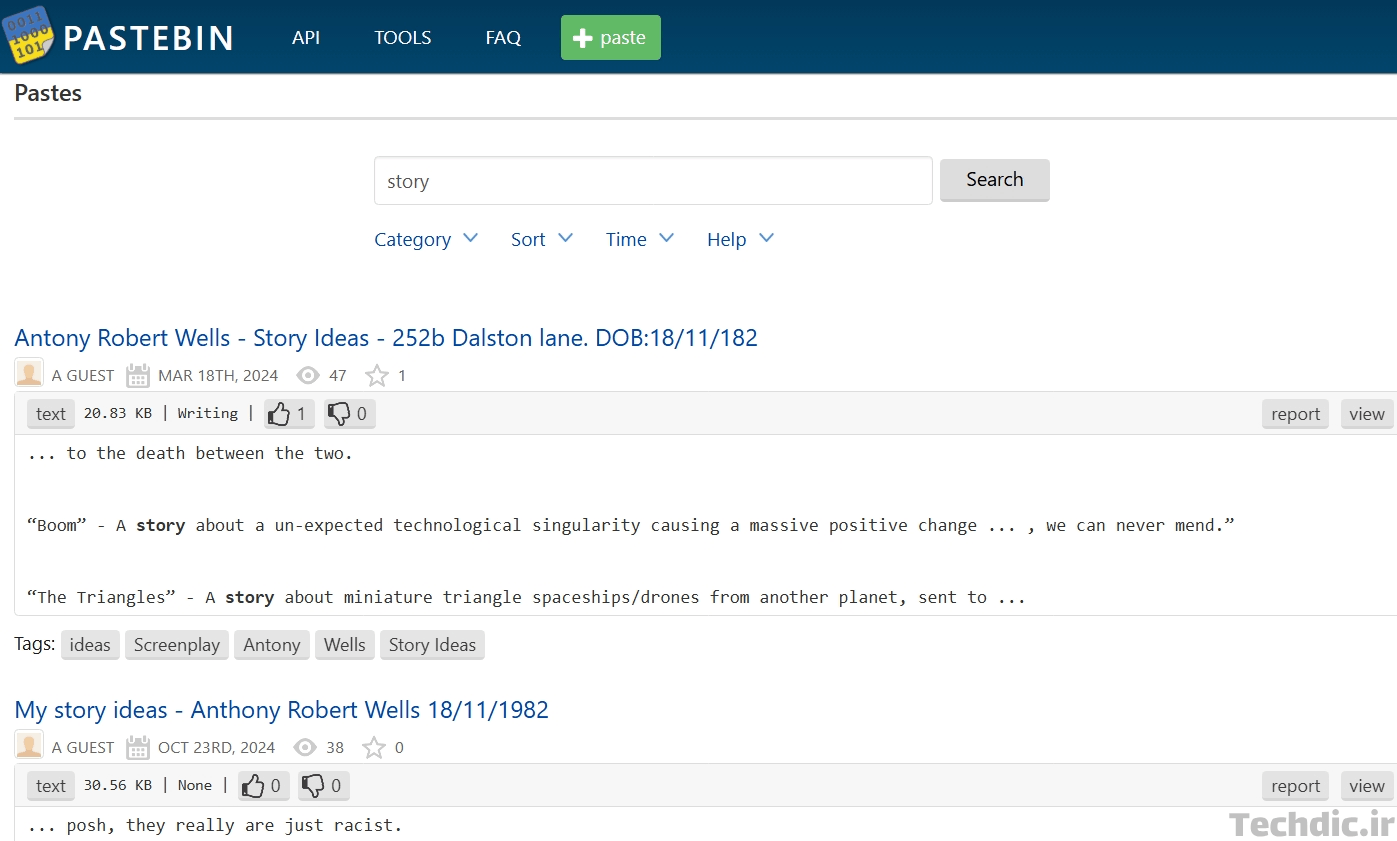Expand the Sort dropdown
Screen dimensions: 1397x841
pos(542,239)
